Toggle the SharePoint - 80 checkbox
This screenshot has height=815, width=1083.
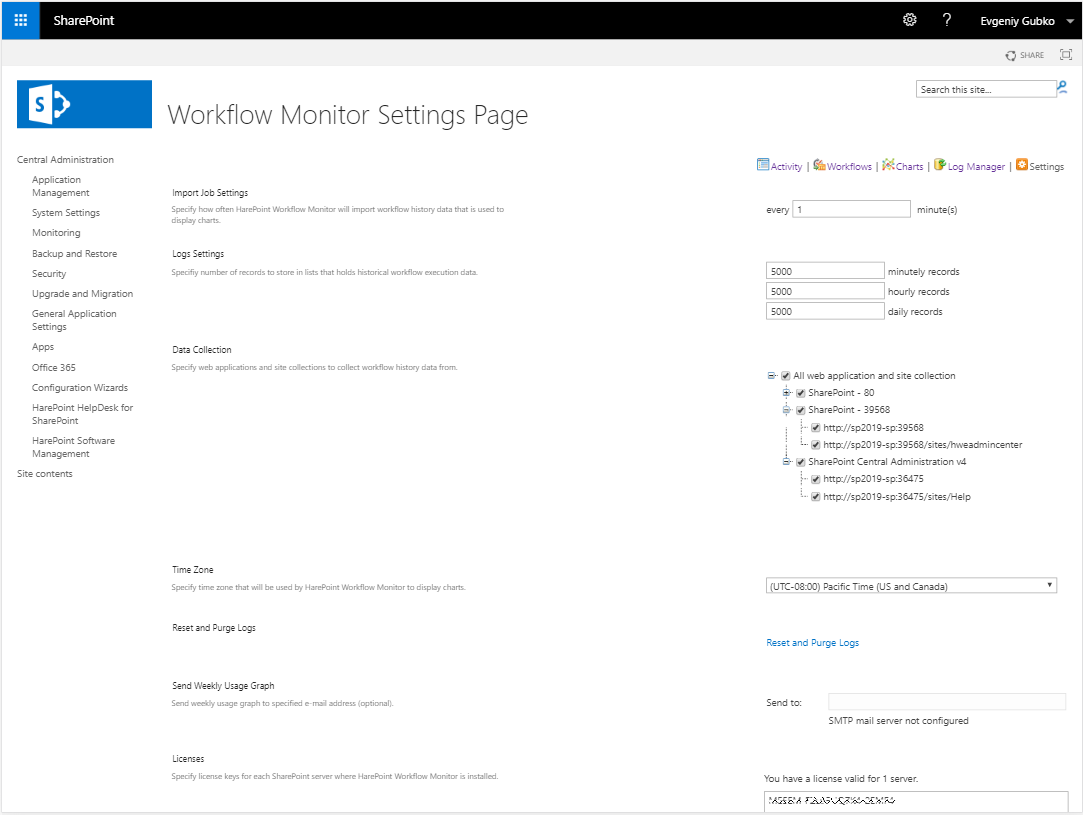point(801,393)
